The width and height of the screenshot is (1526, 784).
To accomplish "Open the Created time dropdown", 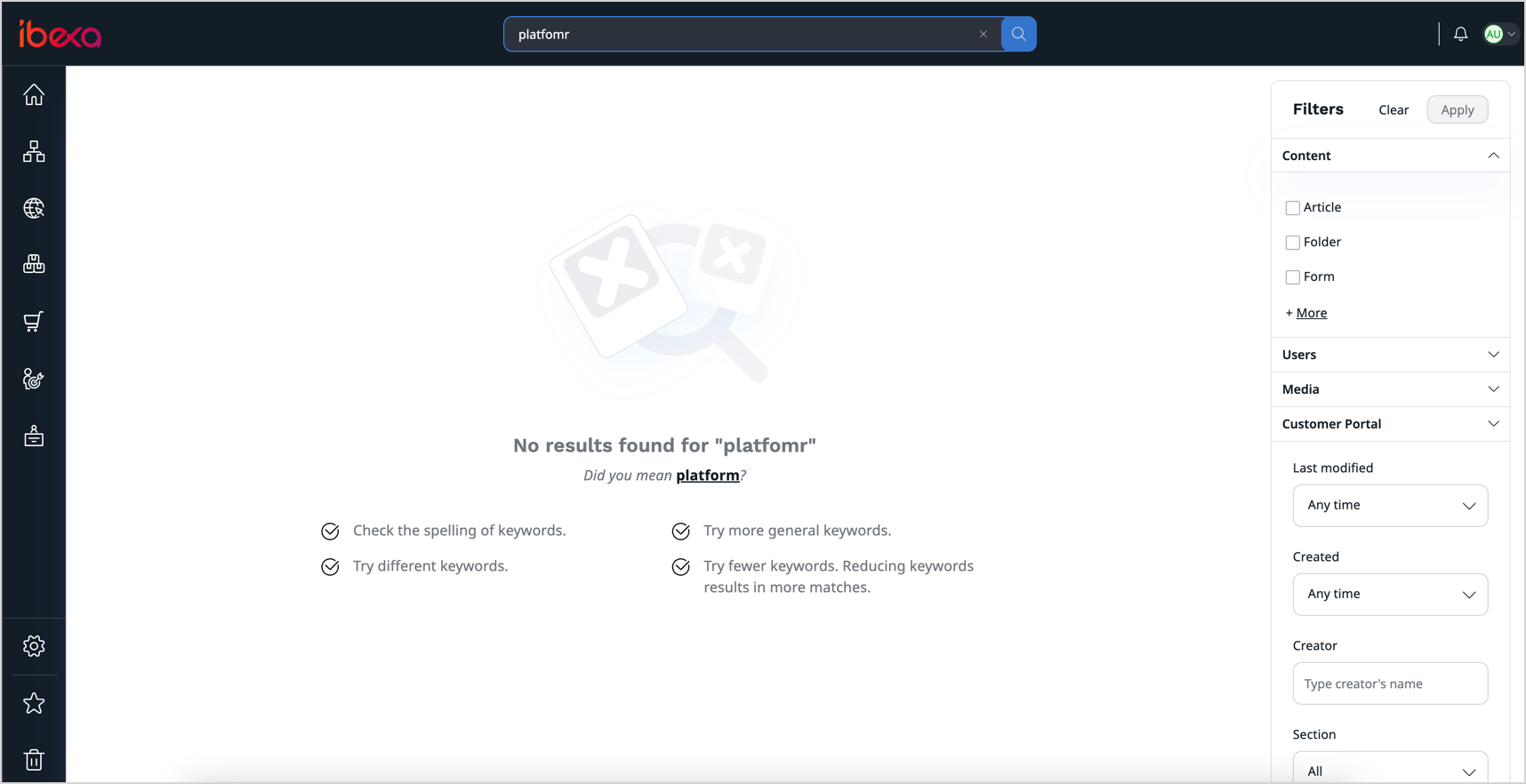I will point(1389,595).
